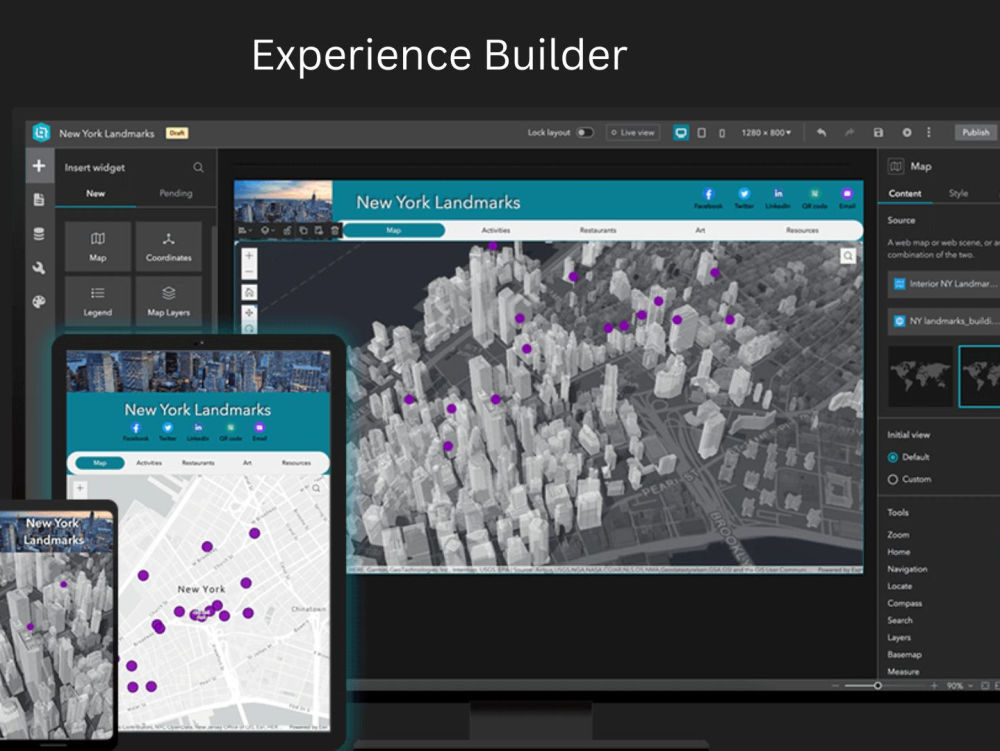Switch to phone device view
This screenshot has height=751, width=1000.
pyautogui.click(x=722, y=133)
